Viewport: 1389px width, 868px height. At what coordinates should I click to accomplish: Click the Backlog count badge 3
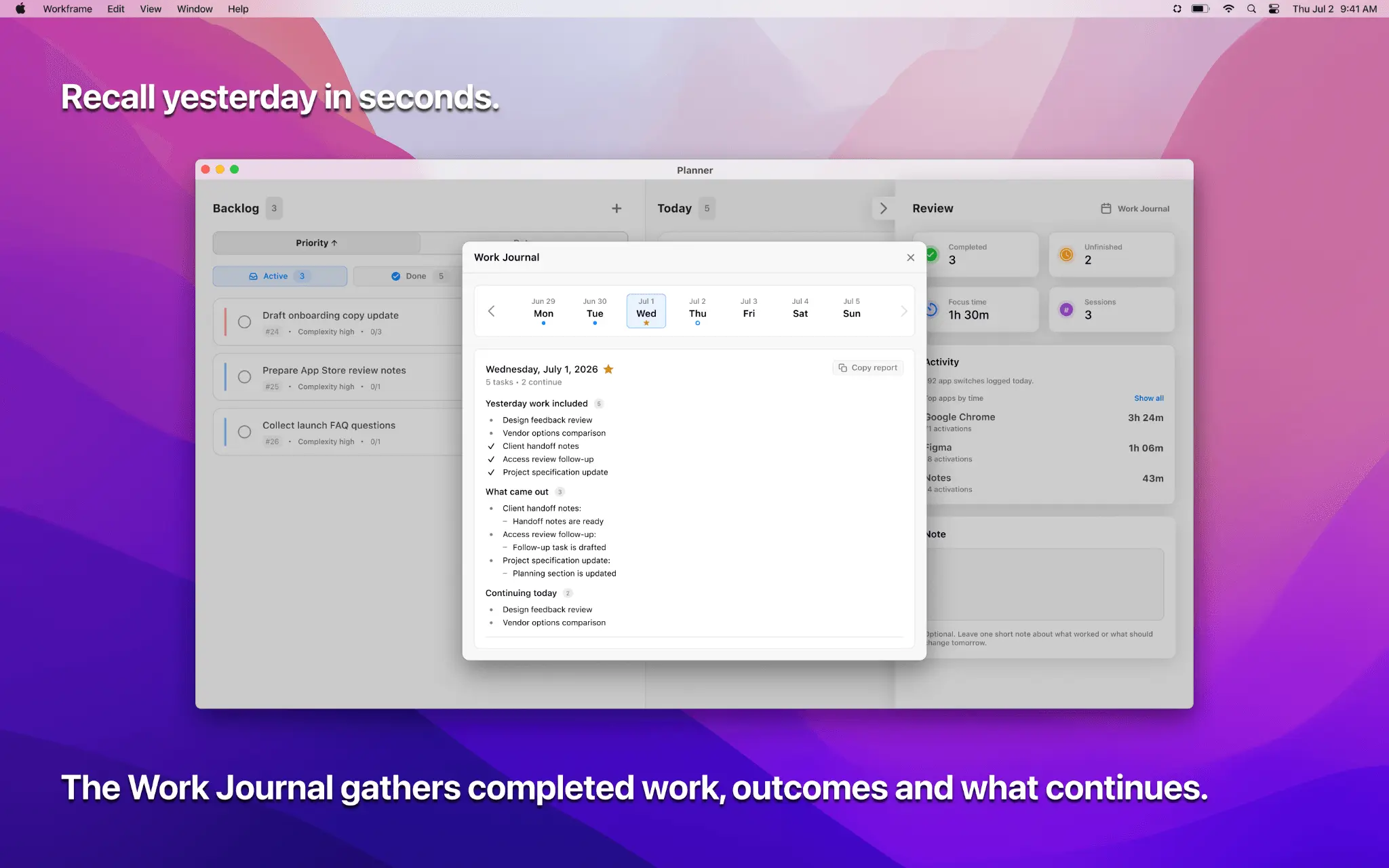[x=274, y=208]
